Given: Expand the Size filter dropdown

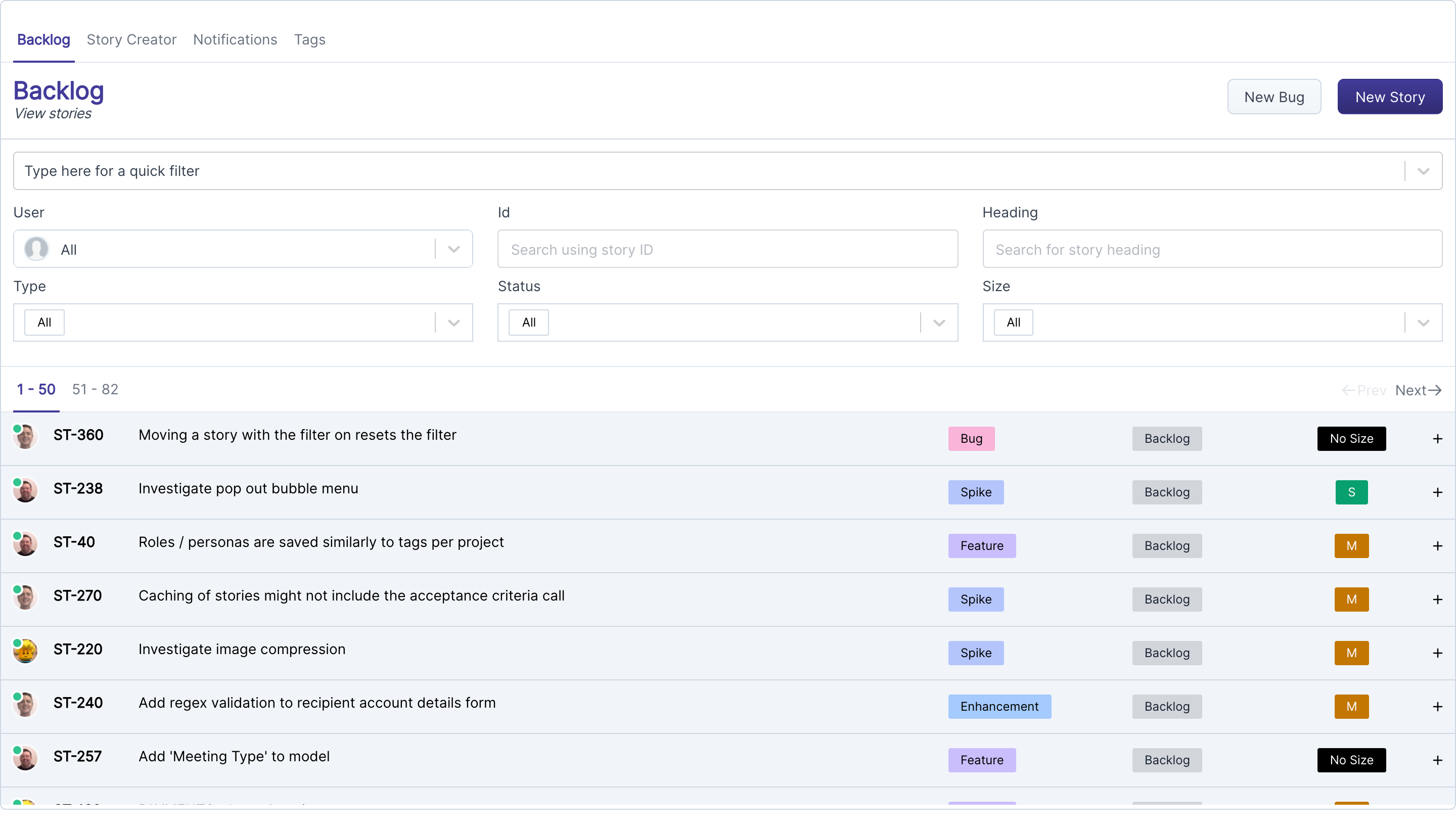Looking at the screenshot, I should click(x=1423, y=322).
